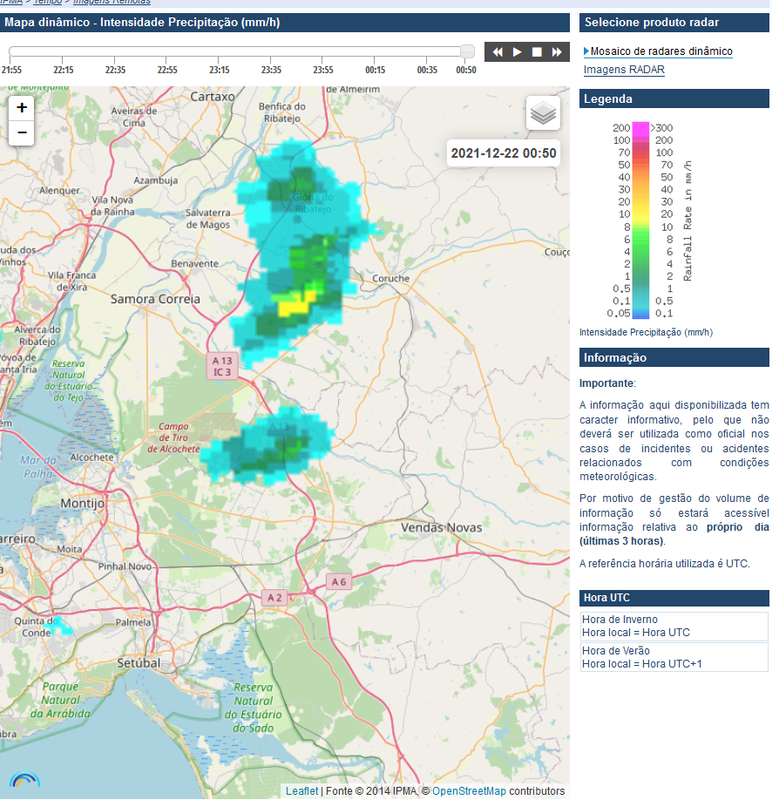Jump to the 23:55 timeline tick

click(x=323, y=70)
